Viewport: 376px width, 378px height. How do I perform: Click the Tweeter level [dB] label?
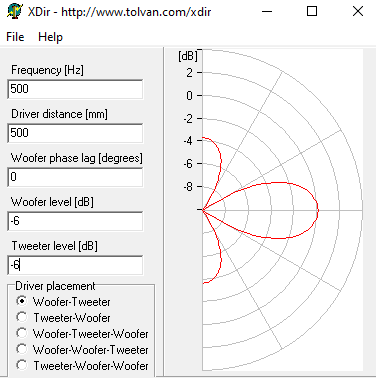(x=55, y=246)
